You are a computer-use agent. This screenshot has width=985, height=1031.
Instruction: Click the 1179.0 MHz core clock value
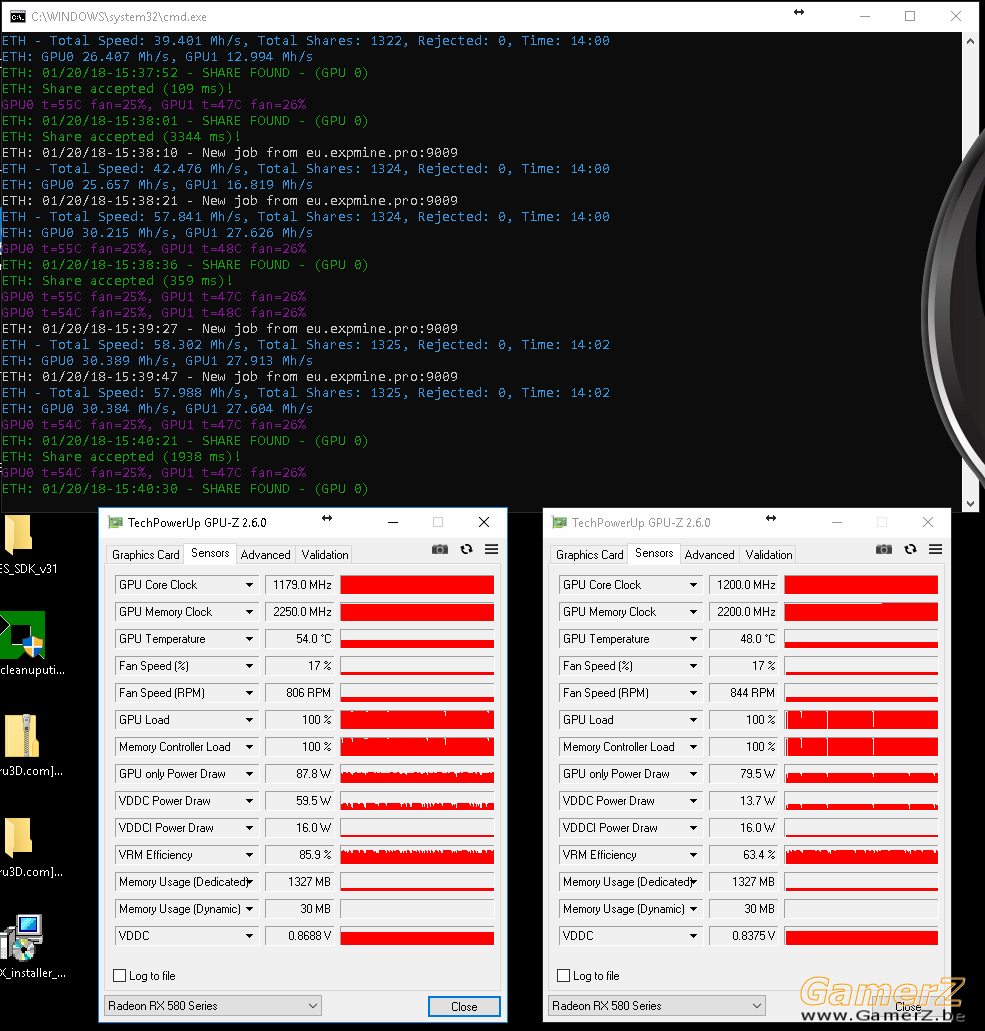tap(299, 585)
